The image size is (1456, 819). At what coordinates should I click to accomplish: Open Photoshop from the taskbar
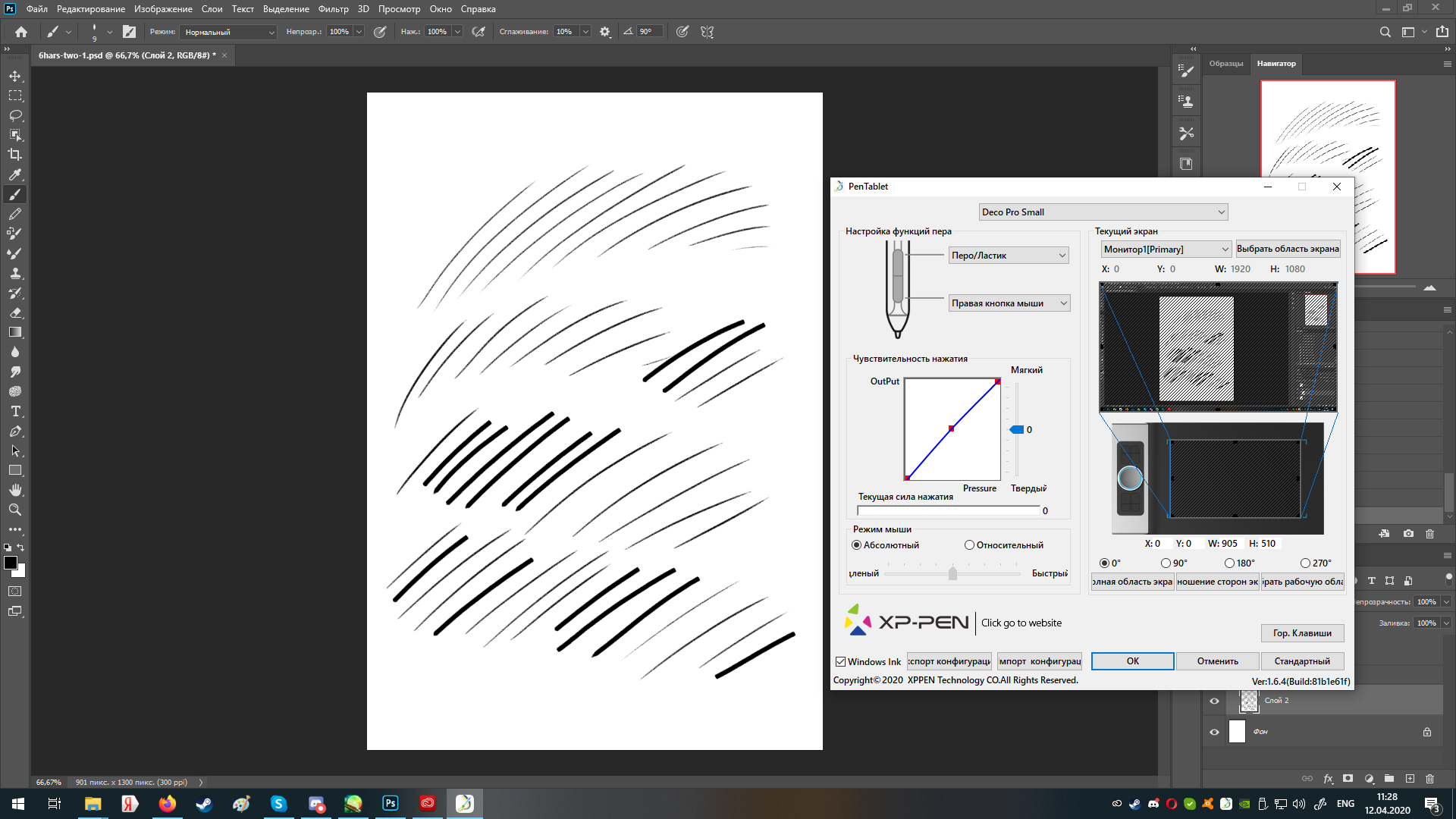(x=390, y=803)
